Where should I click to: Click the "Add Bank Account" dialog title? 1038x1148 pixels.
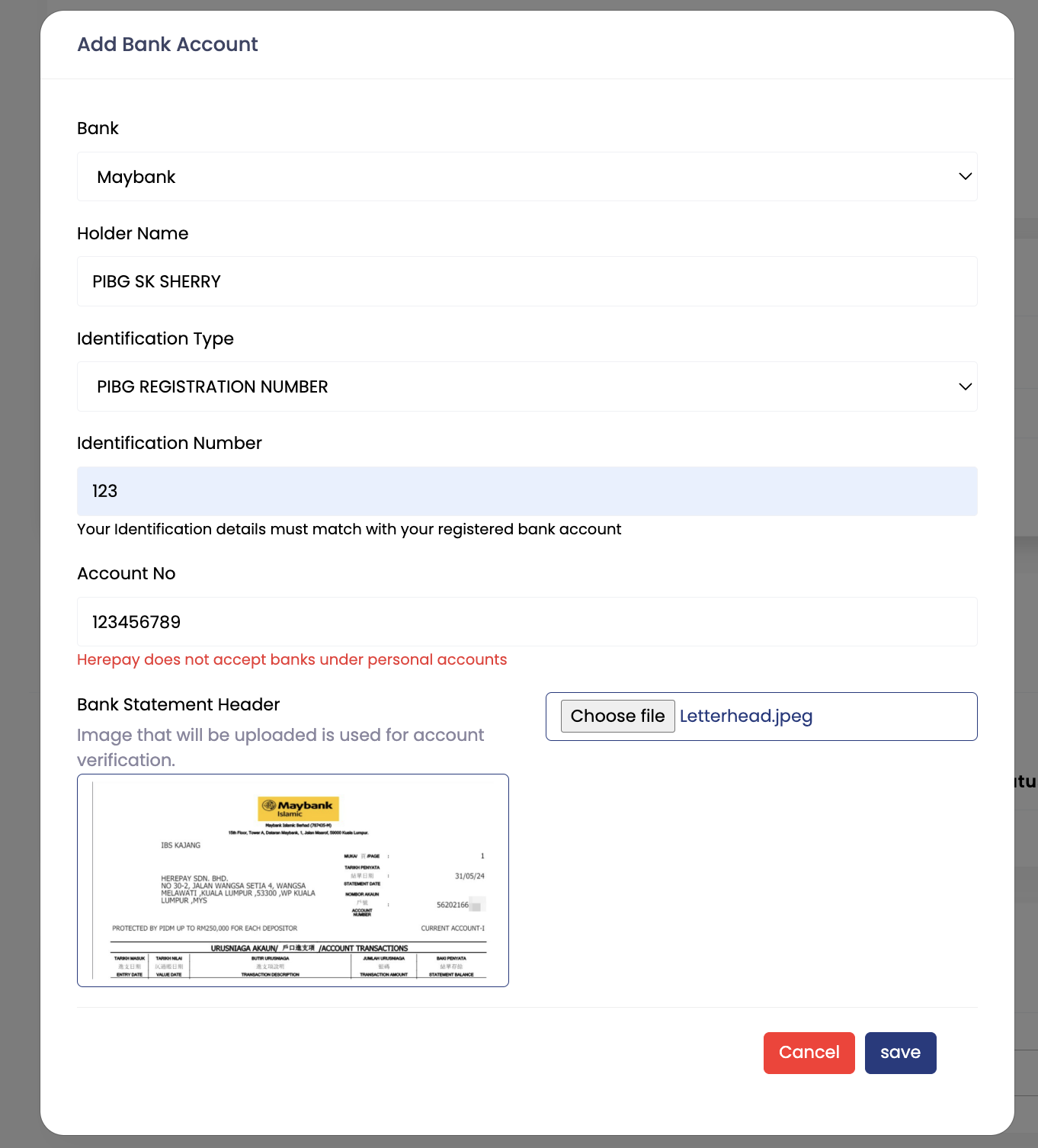point(168,44)
